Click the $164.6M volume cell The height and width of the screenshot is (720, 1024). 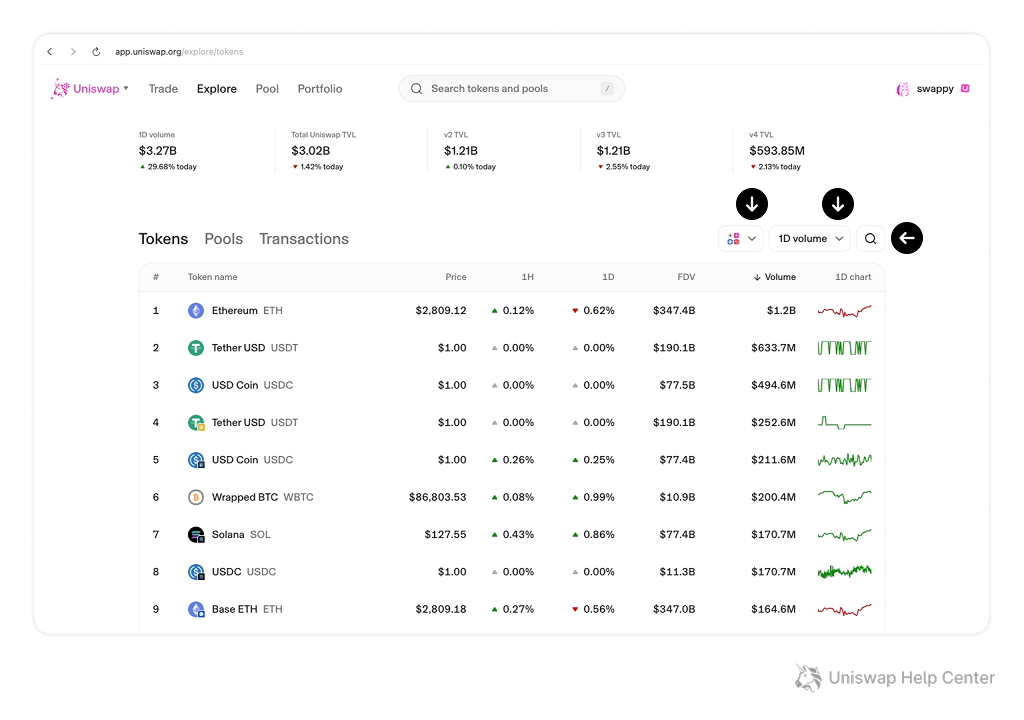[x=773, y=609]
